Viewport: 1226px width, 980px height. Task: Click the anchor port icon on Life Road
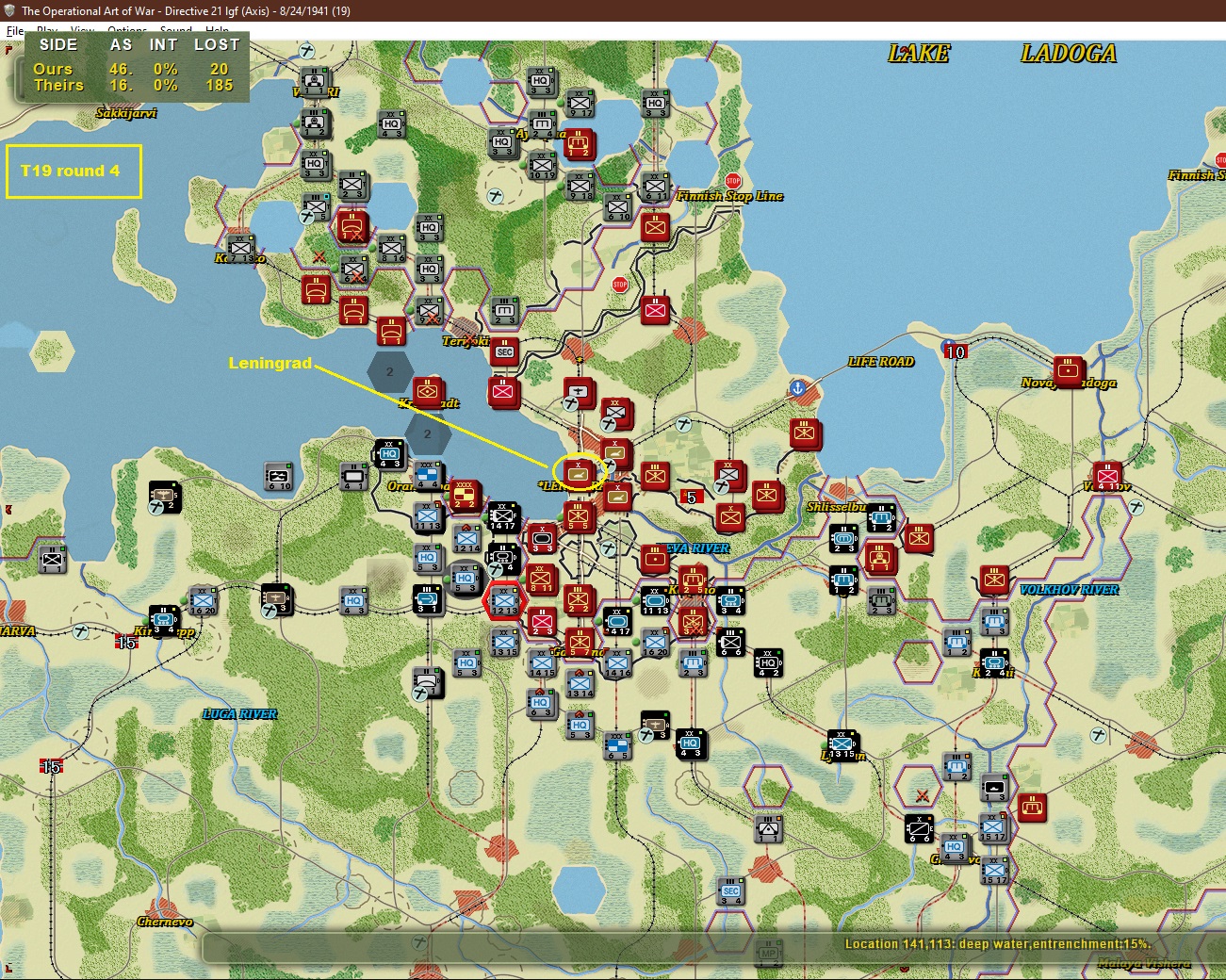point(797,387)
